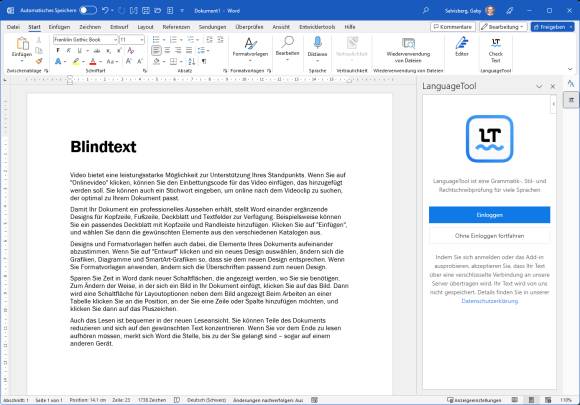Click the text effects blue A icon
Viewport: 580px width, 405px height.
[x=58, y=61]
